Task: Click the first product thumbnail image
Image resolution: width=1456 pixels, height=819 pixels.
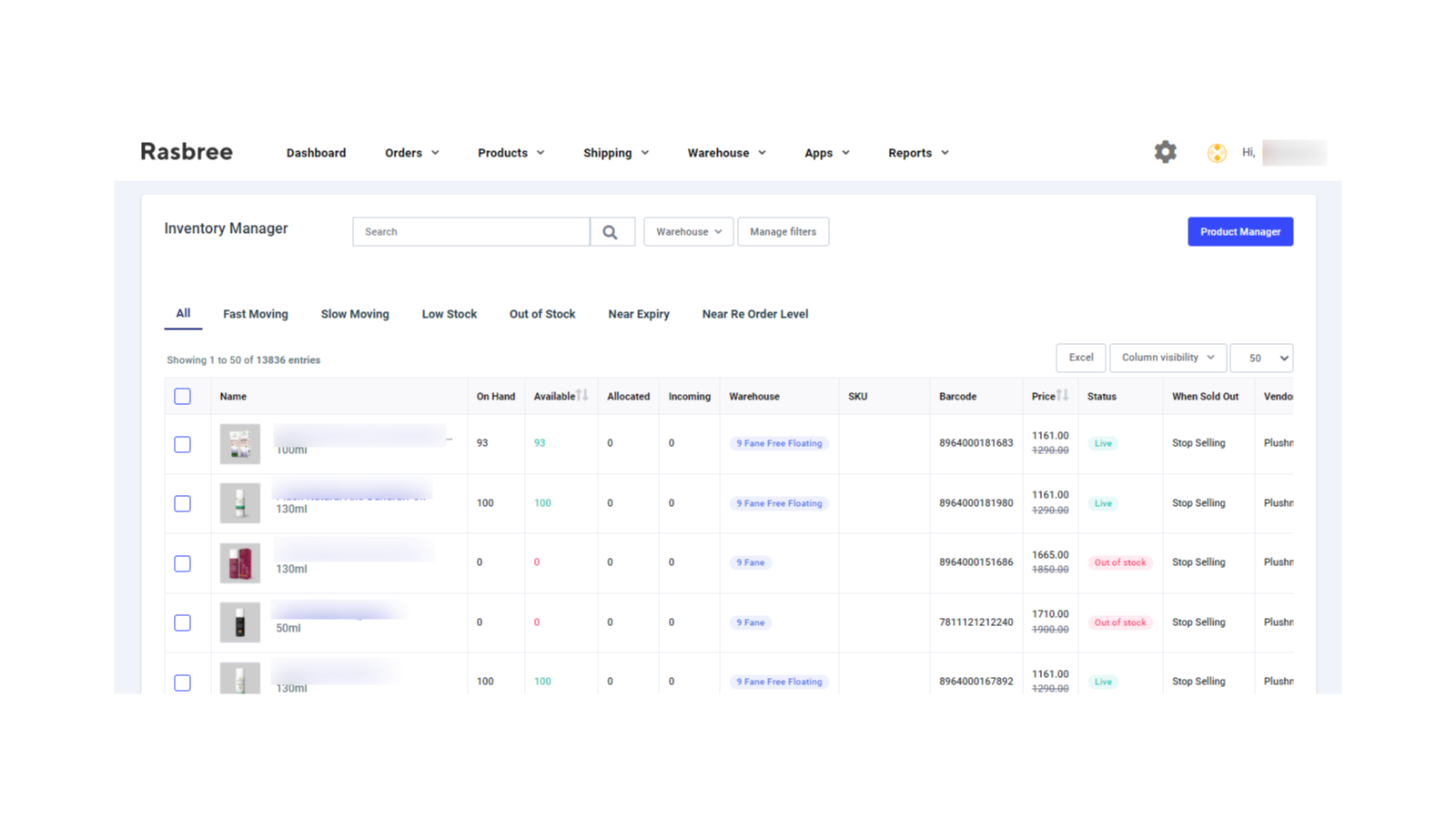Action: point(239,443)
